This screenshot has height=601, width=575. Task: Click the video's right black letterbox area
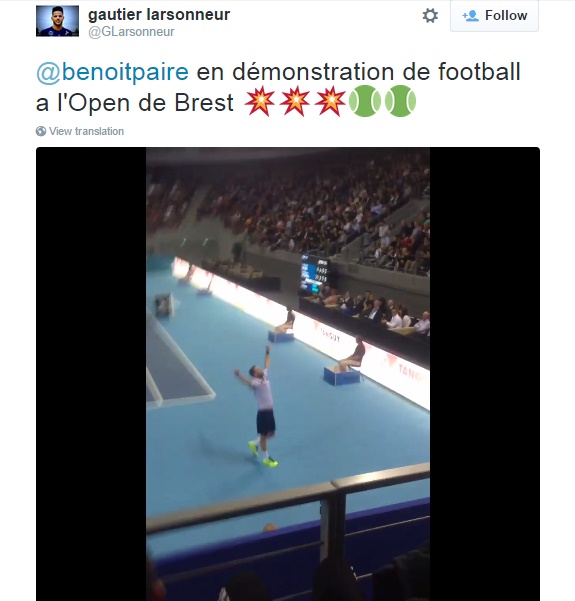point(485,374)
